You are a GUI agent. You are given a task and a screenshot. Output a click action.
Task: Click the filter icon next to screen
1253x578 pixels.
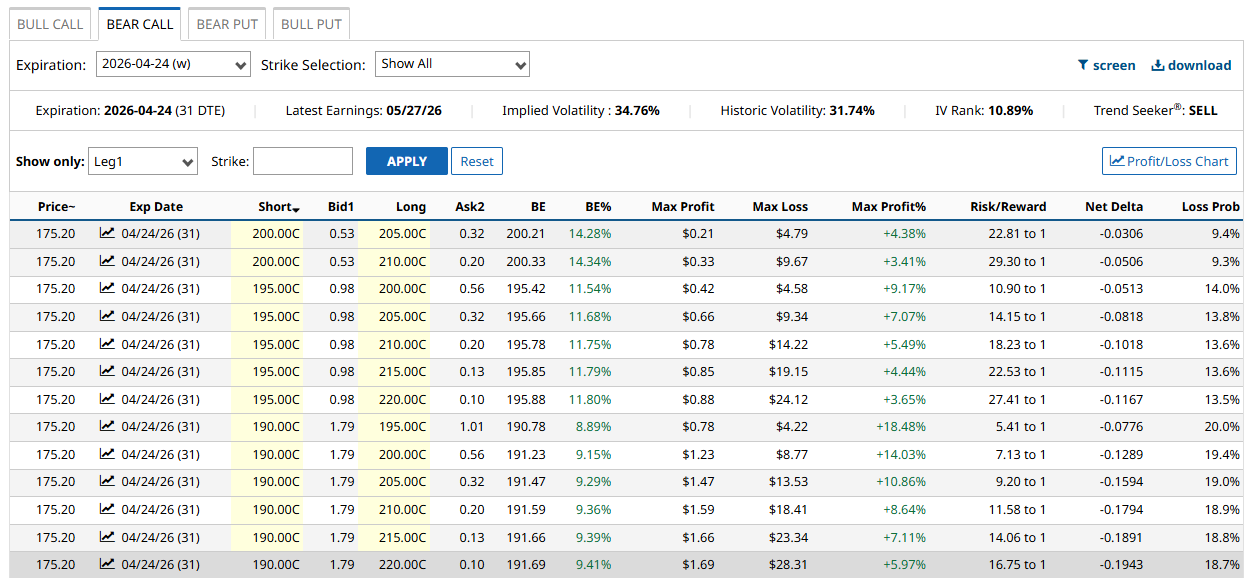[1082, 65]
